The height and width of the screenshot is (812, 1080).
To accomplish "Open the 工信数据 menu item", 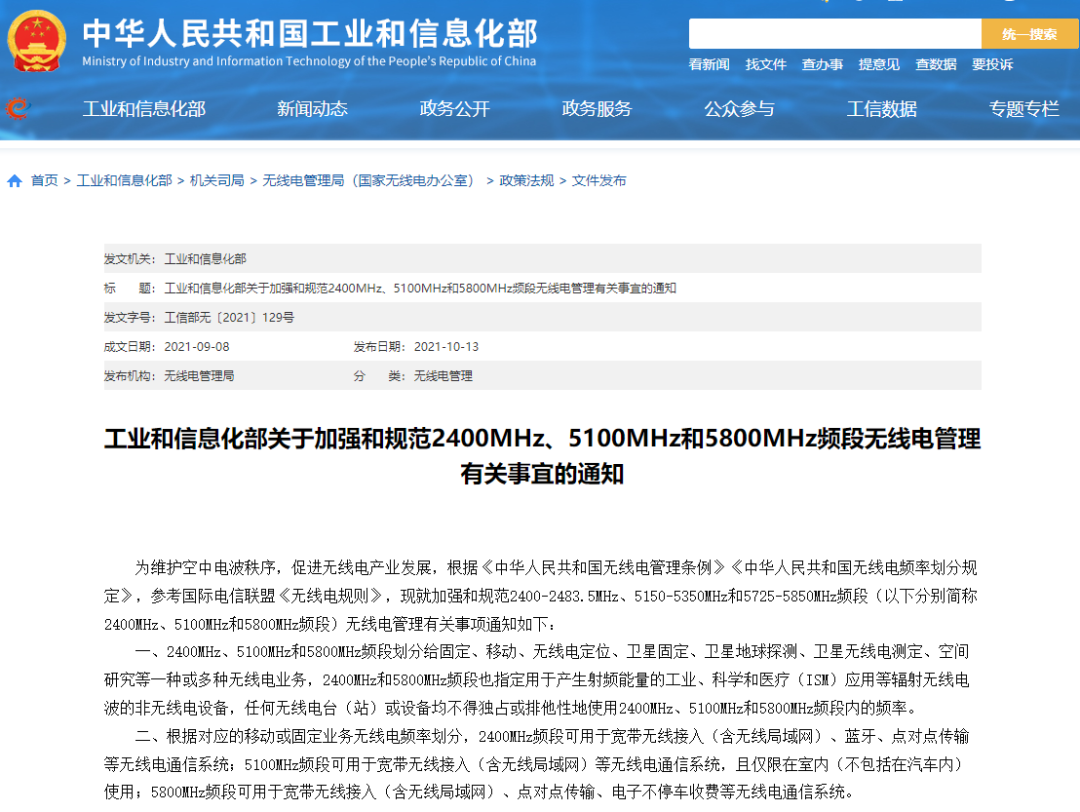I will coord(882,109).
